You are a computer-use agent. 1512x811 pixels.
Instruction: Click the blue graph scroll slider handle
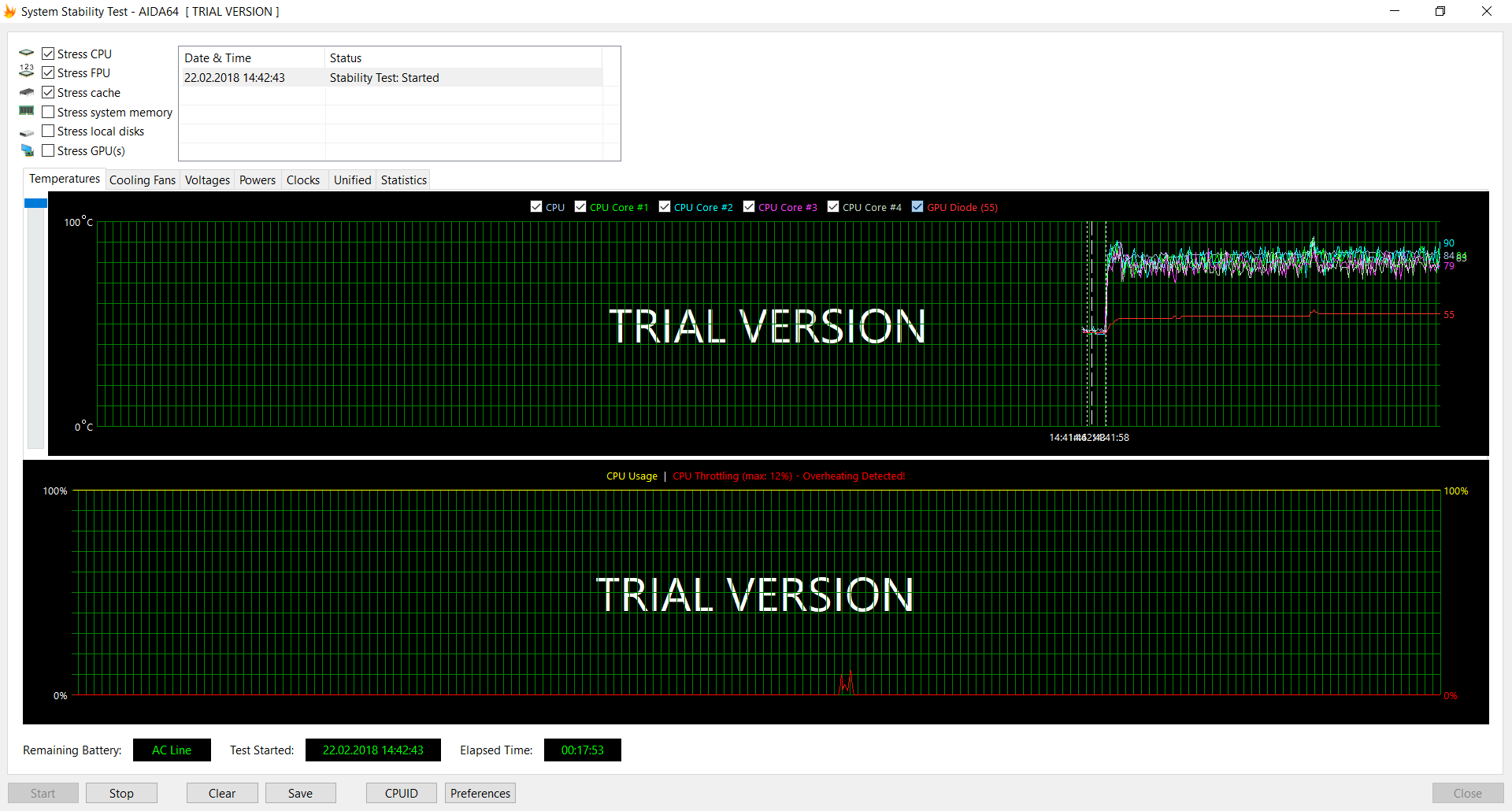35,203
